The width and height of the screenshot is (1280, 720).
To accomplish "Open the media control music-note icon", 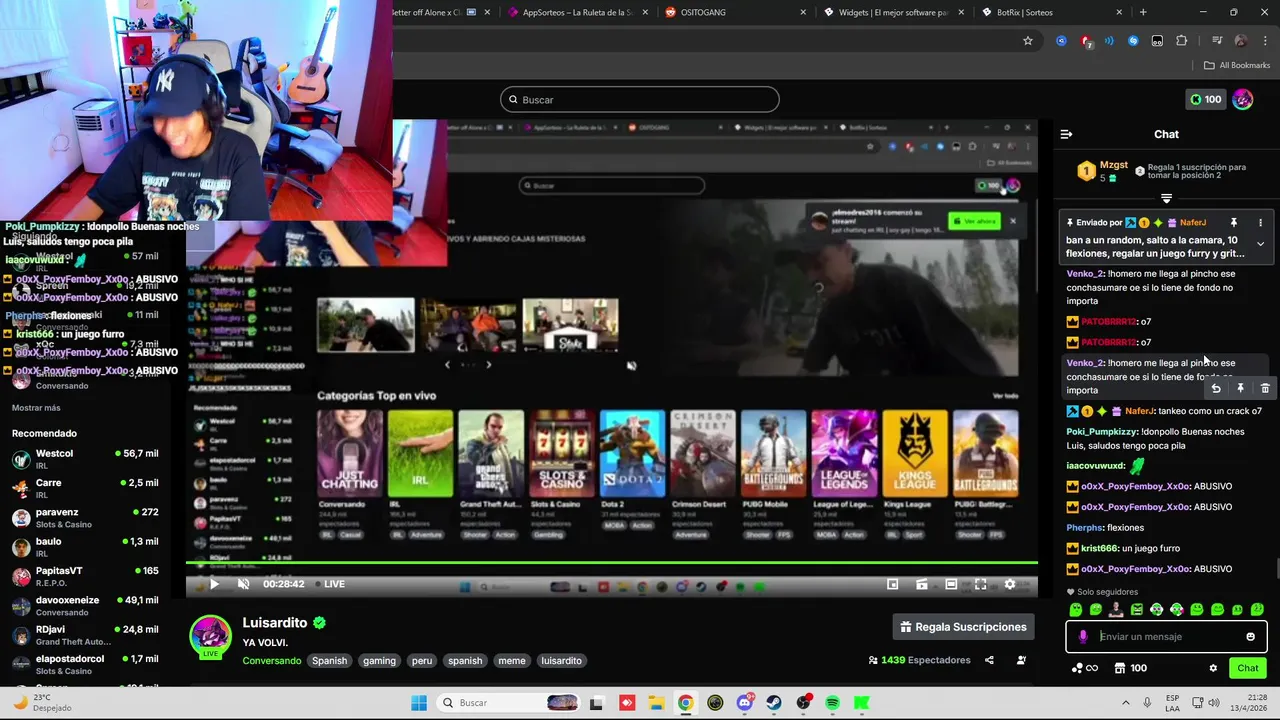I will pos(1217,41).
